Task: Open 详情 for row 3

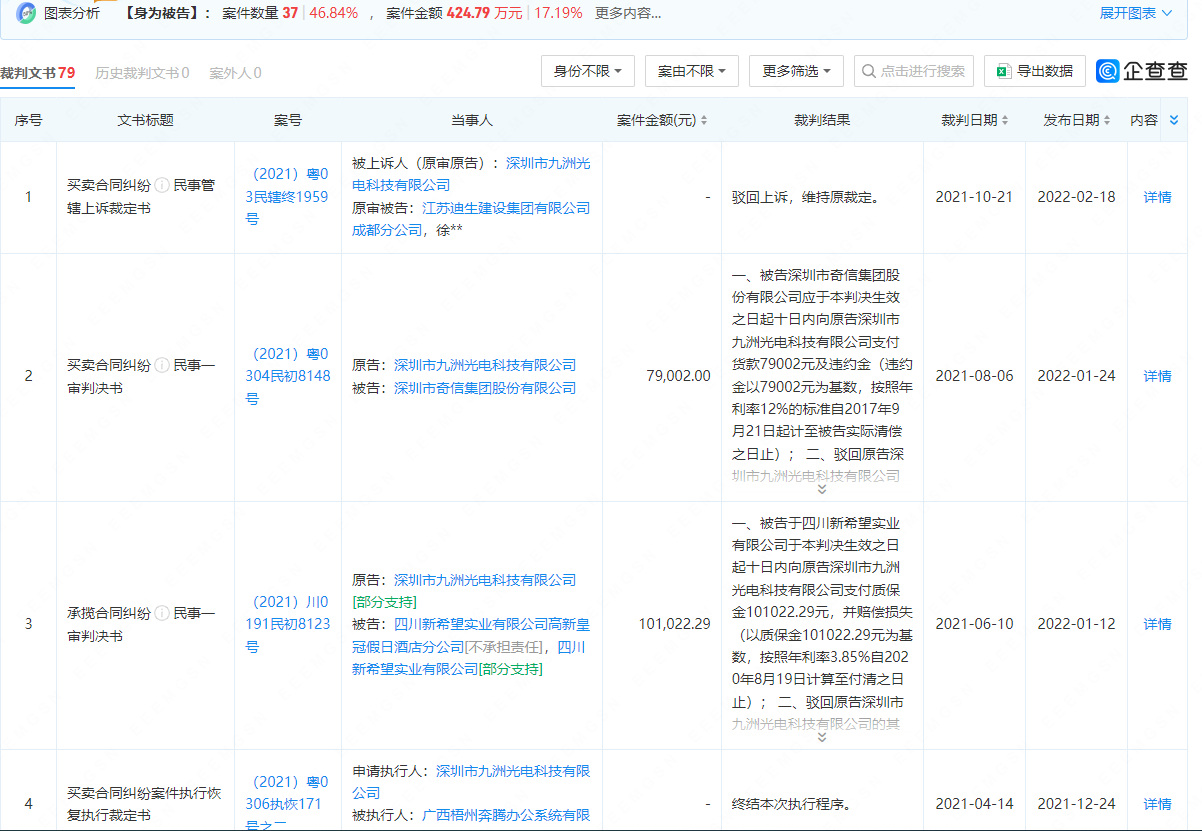Action: 1157,624
